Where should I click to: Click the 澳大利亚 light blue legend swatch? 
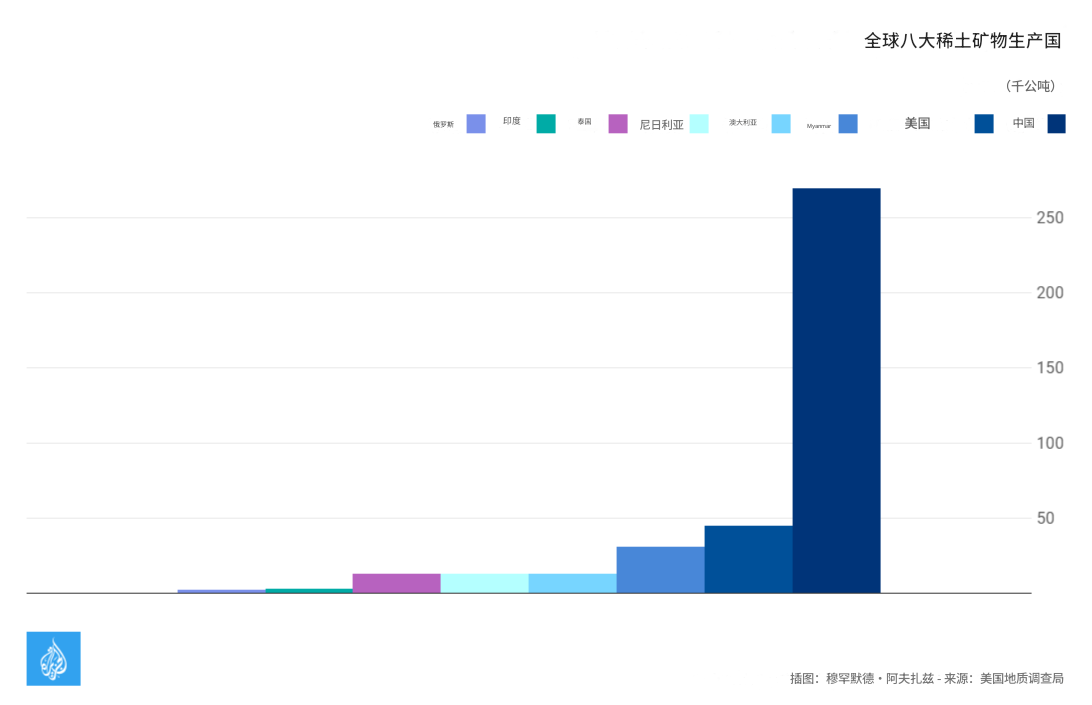pyautogui.click(x=781, y=124)
